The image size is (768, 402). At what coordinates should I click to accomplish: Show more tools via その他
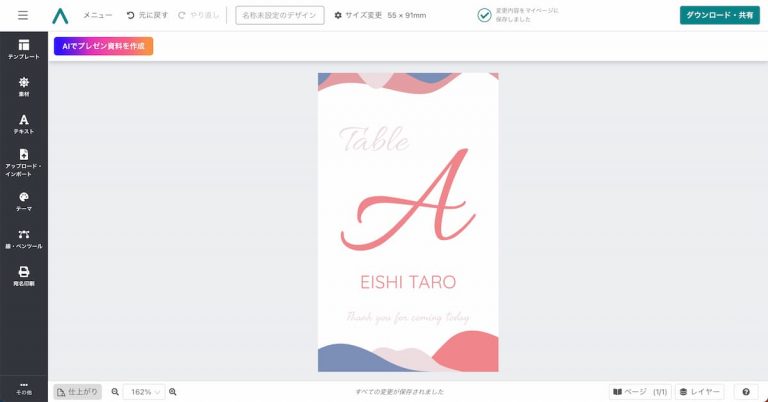(x=24, y=389)
